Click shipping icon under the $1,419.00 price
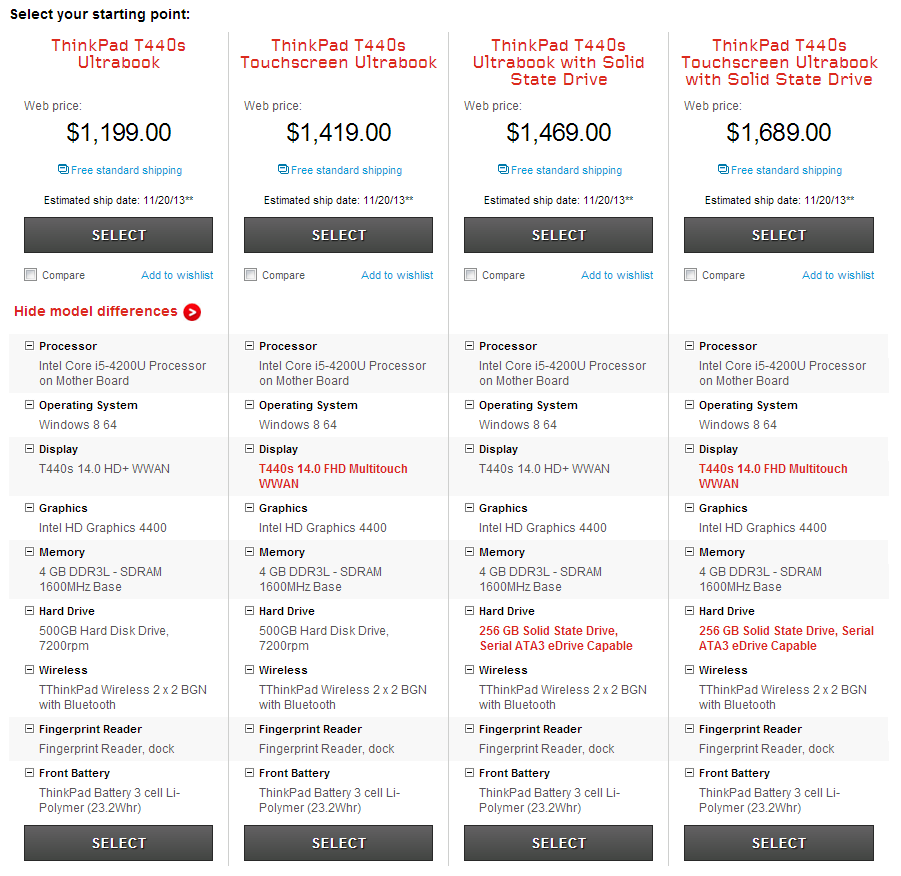Viewport: 901px width, 876px height. [x=284, y=170]
